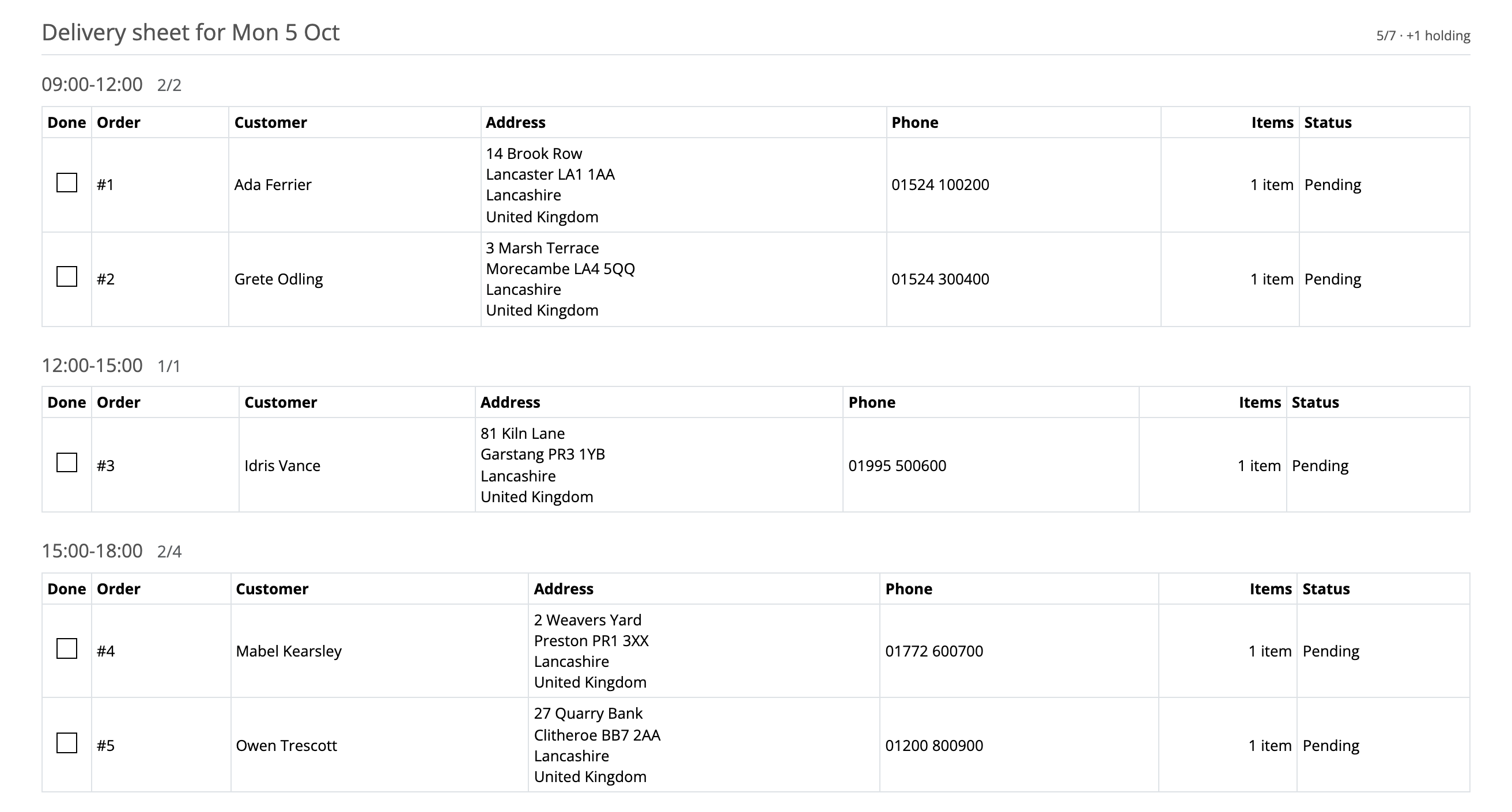1512x812 pixels.
Task: Select customer name Ada Ferrier
Action: [x=273, y=185]
